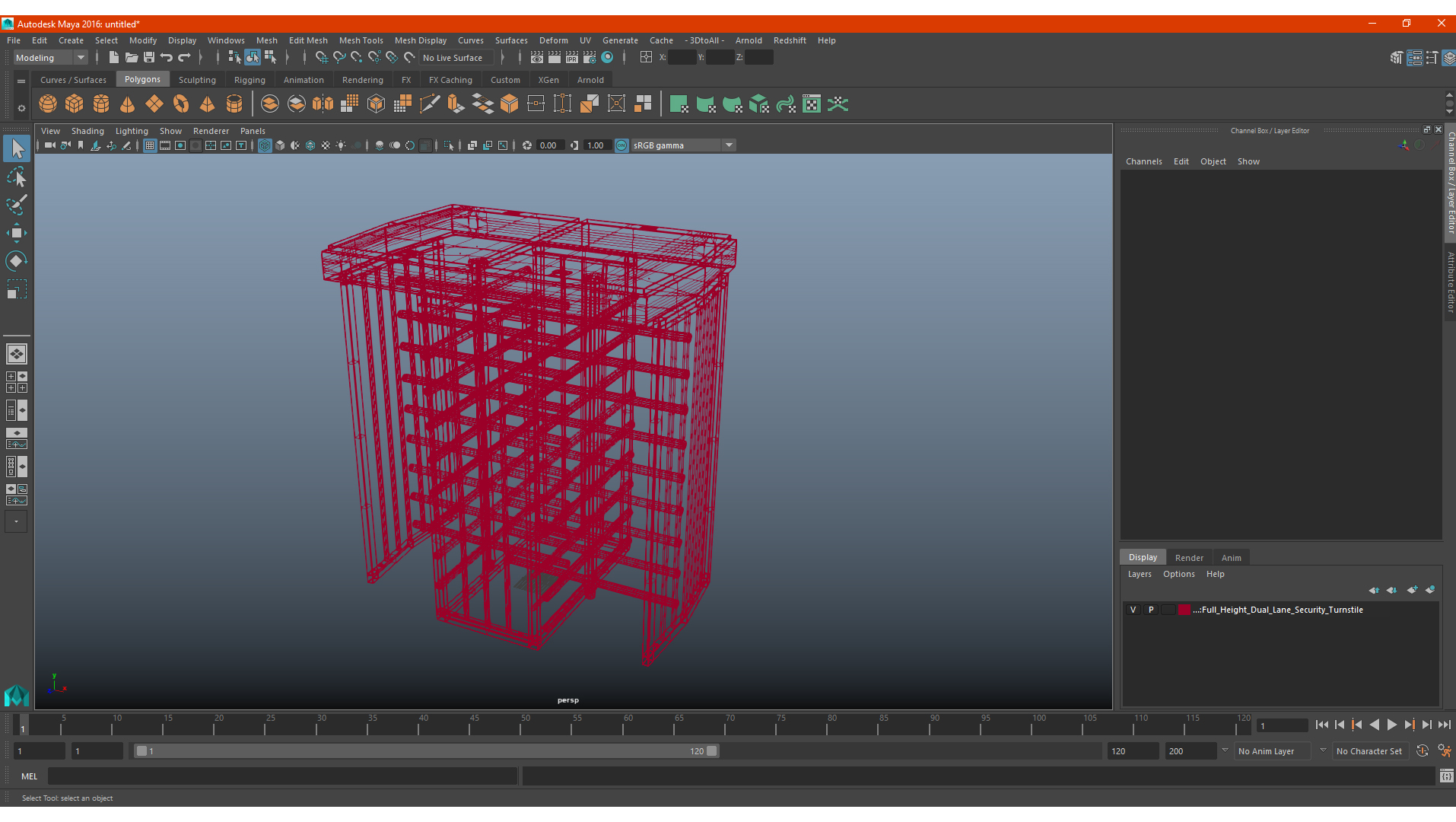
Task: Click the range slider end handle at 120
Action: (x=711, y=751)
